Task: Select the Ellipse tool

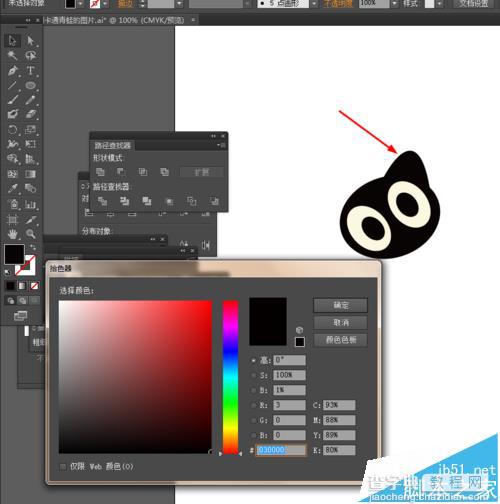Action: pos(31,85)
